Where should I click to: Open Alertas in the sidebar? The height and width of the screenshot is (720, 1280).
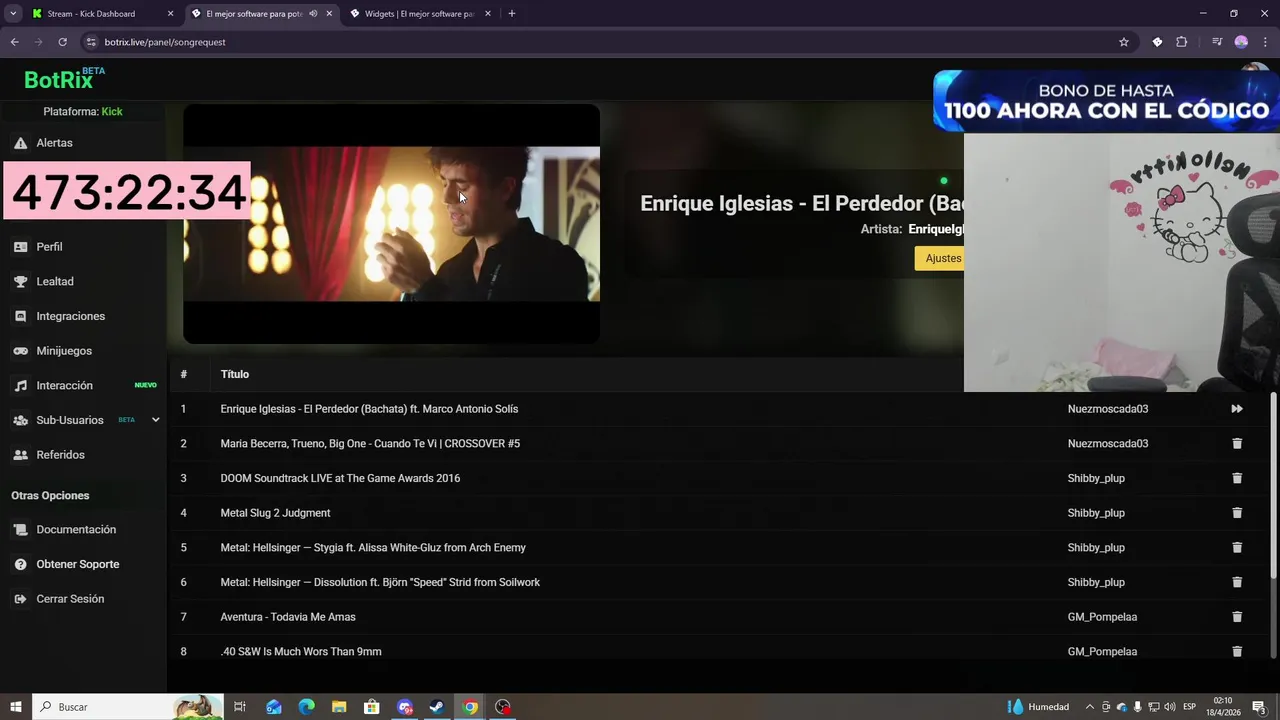(54, 143)
